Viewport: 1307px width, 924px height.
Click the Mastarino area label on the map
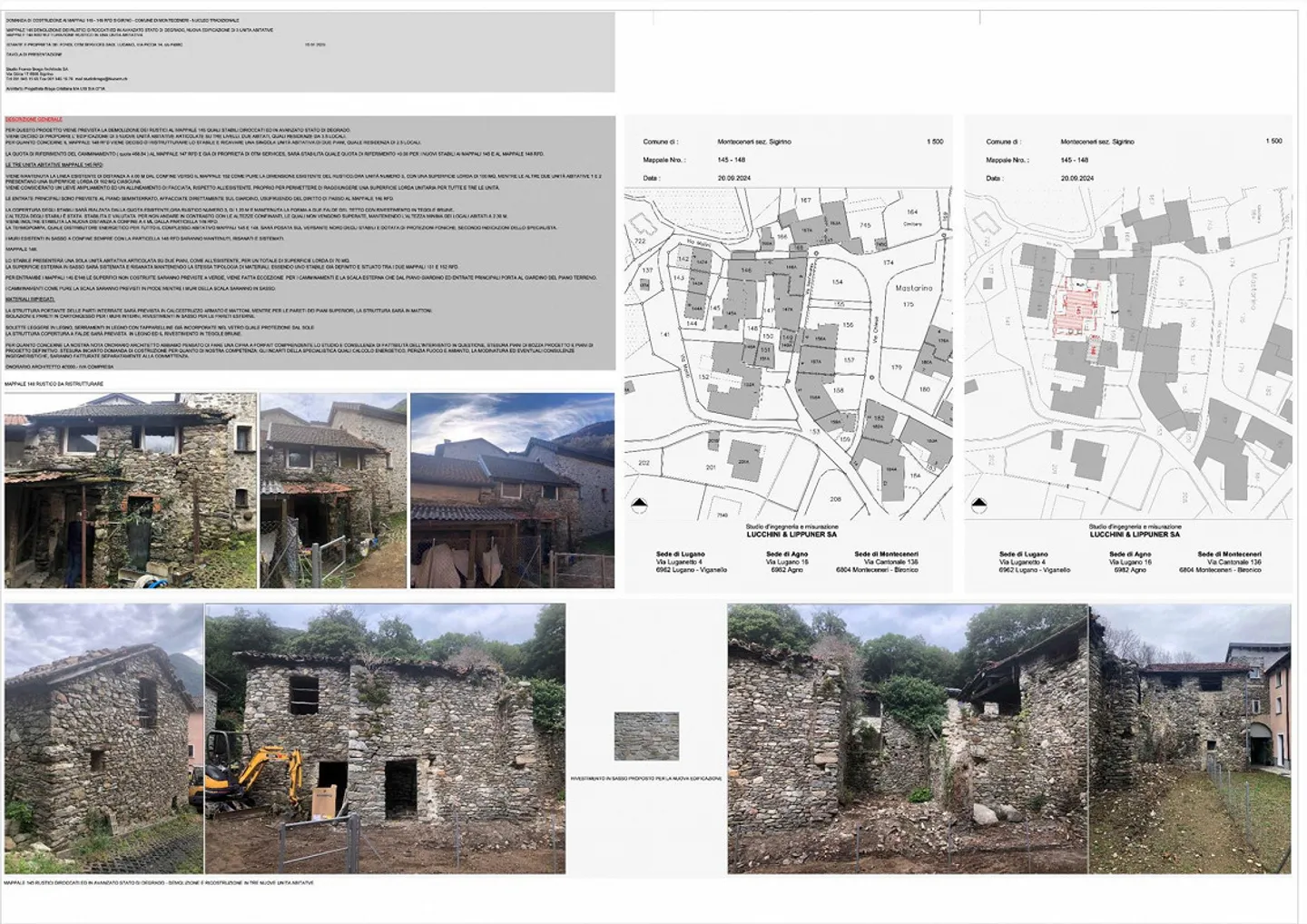pos(914,288)
